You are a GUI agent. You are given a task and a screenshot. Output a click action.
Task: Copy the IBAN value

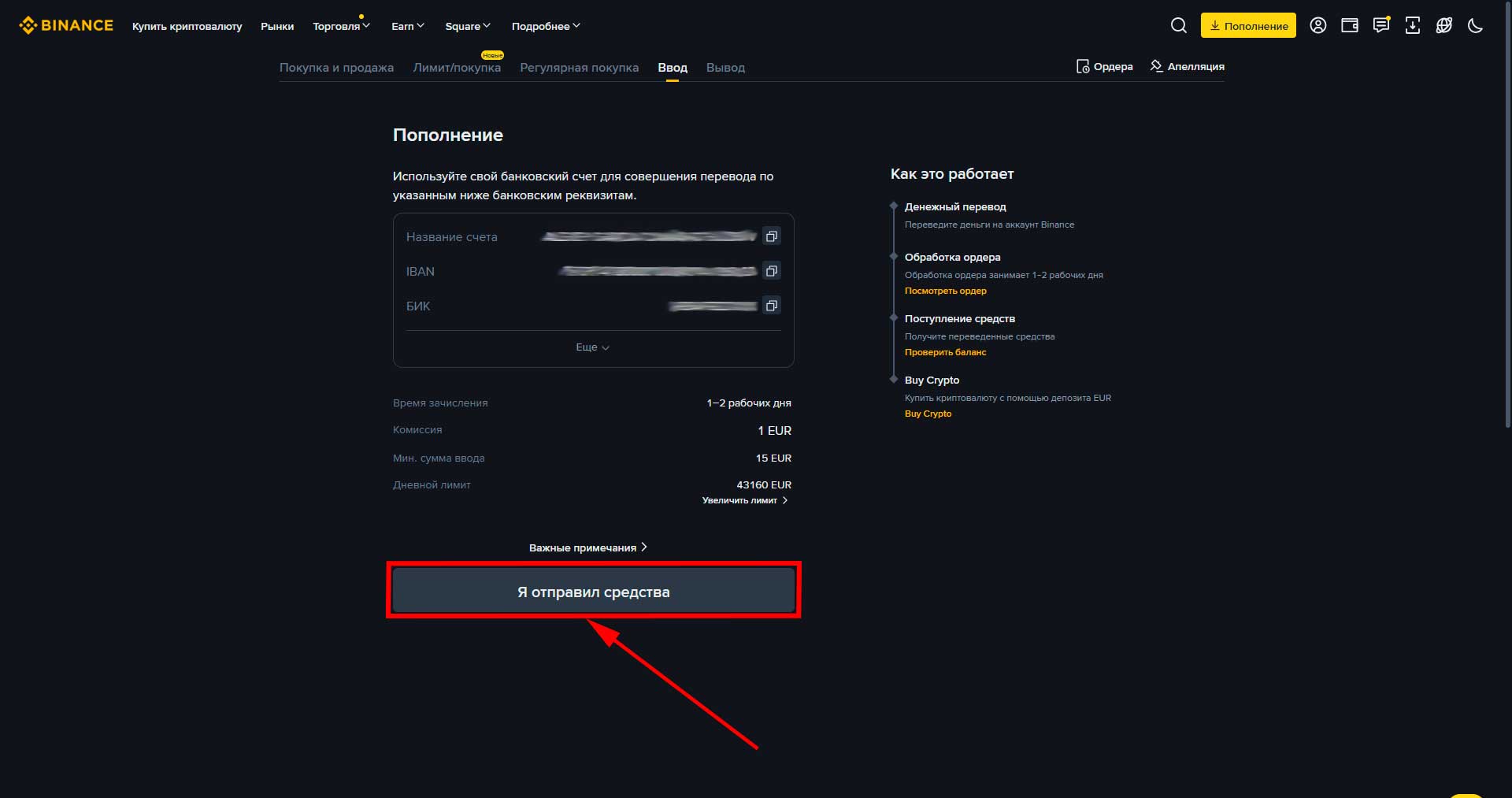click(x=772, y=271)
